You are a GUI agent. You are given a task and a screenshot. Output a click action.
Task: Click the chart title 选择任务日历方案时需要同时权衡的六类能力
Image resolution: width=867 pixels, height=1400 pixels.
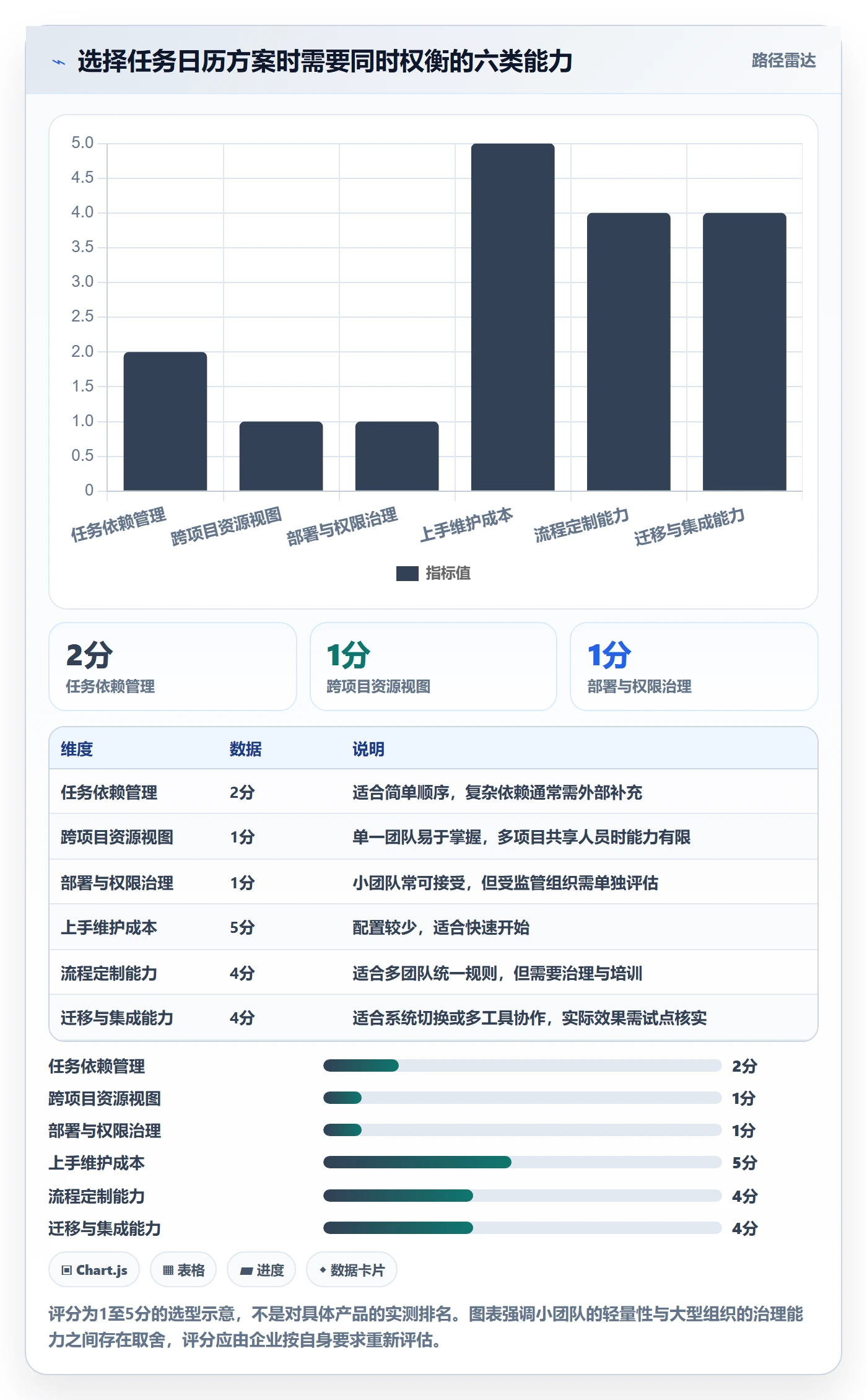[325, 61]
